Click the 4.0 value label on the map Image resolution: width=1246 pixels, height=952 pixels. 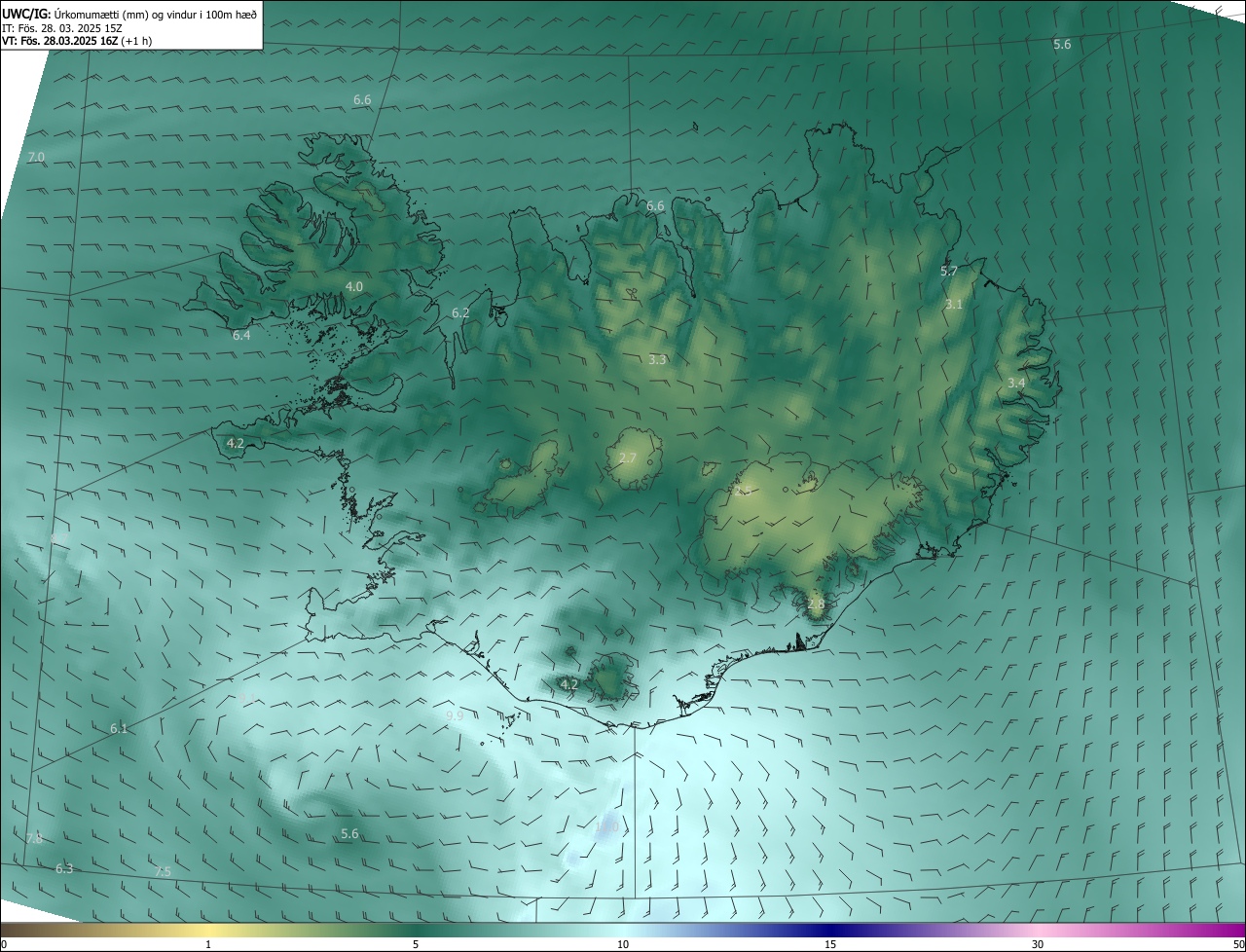(x=354, y=286)
